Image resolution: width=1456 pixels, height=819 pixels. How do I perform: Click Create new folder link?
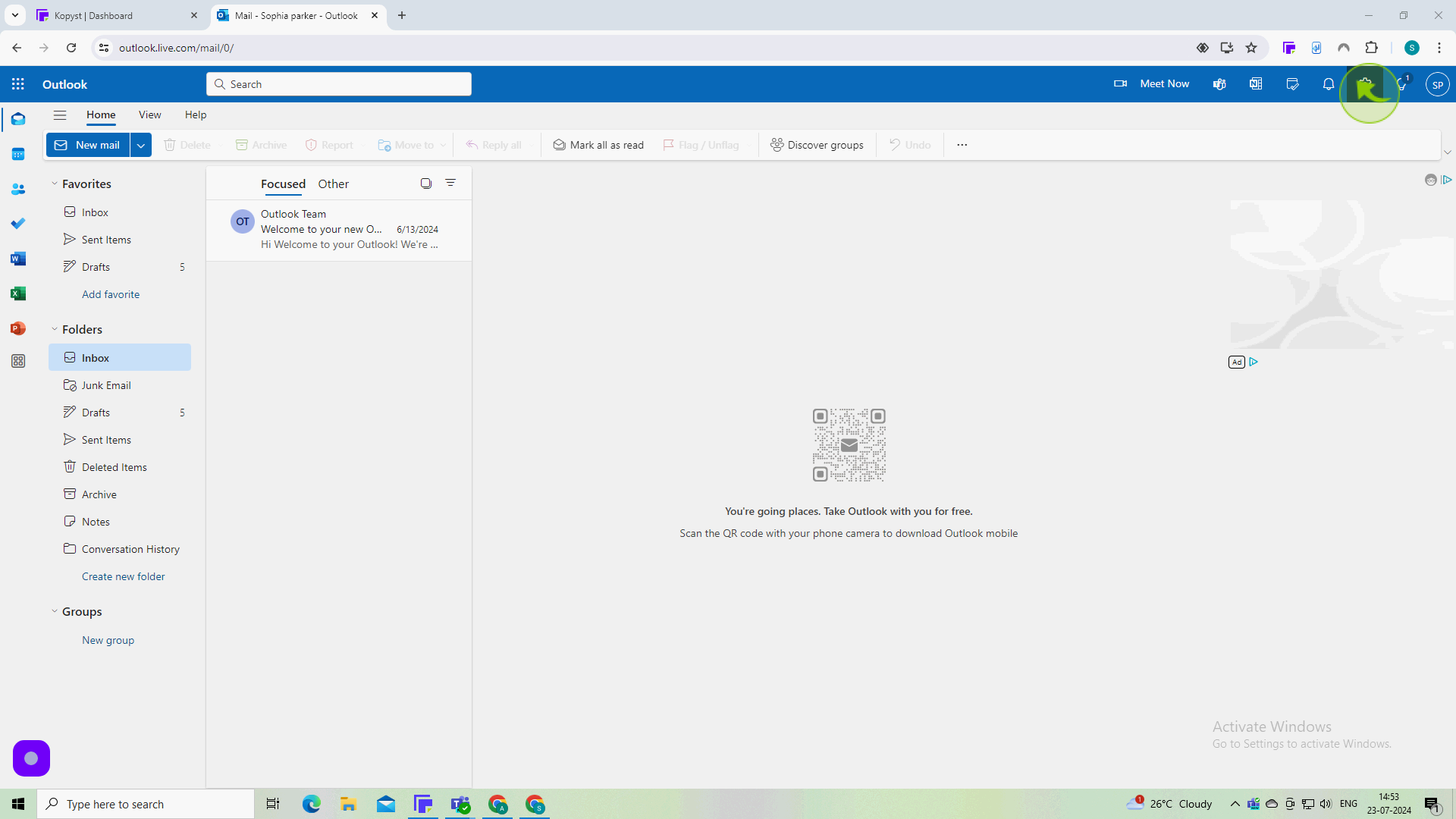(x=123, y=576)
